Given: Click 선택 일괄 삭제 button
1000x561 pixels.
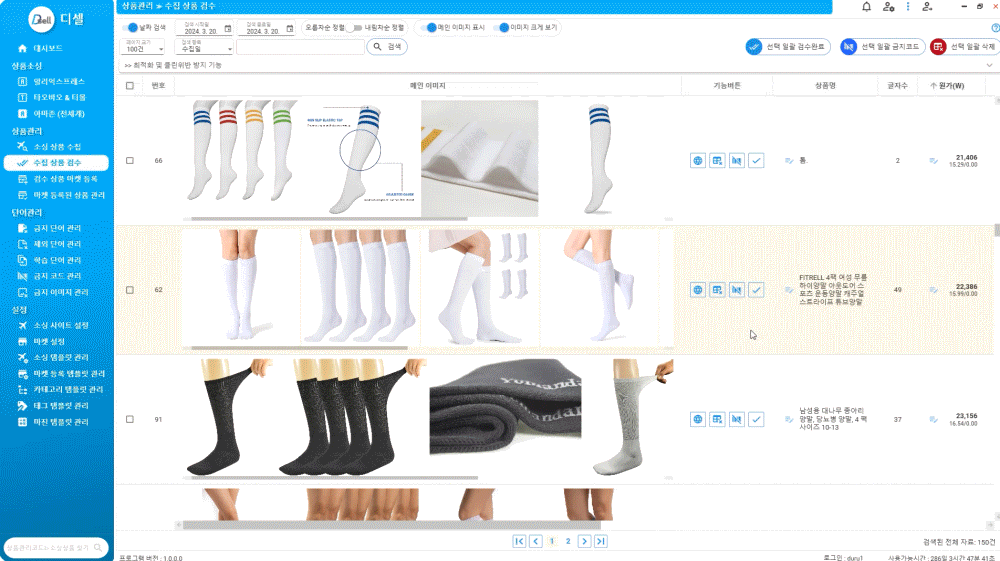Looking at the screenshot, I should 965,47.
